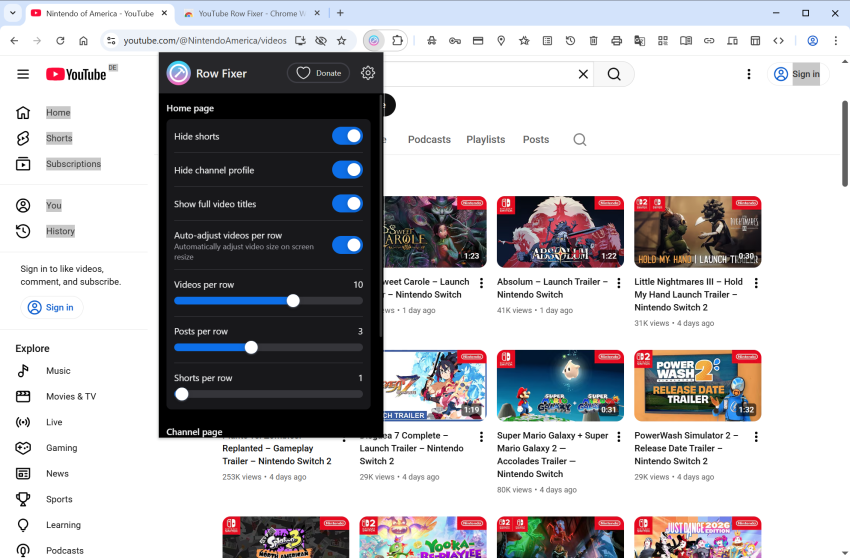Click the Videos per row slider
Image resolution: width=850 pixels, height=558 pixels.
268,301
